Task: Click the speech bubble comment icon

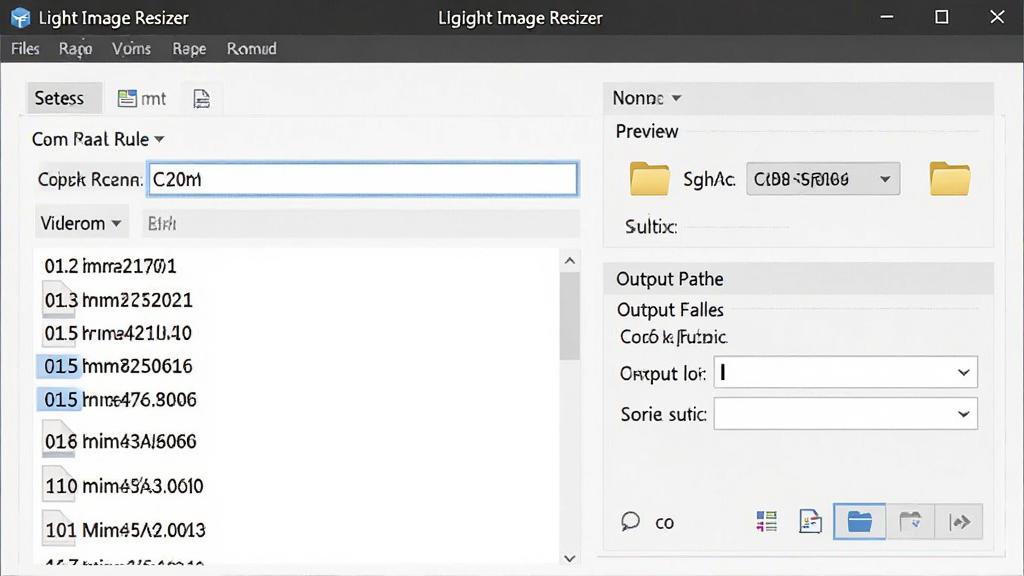Action: [630, 521]
